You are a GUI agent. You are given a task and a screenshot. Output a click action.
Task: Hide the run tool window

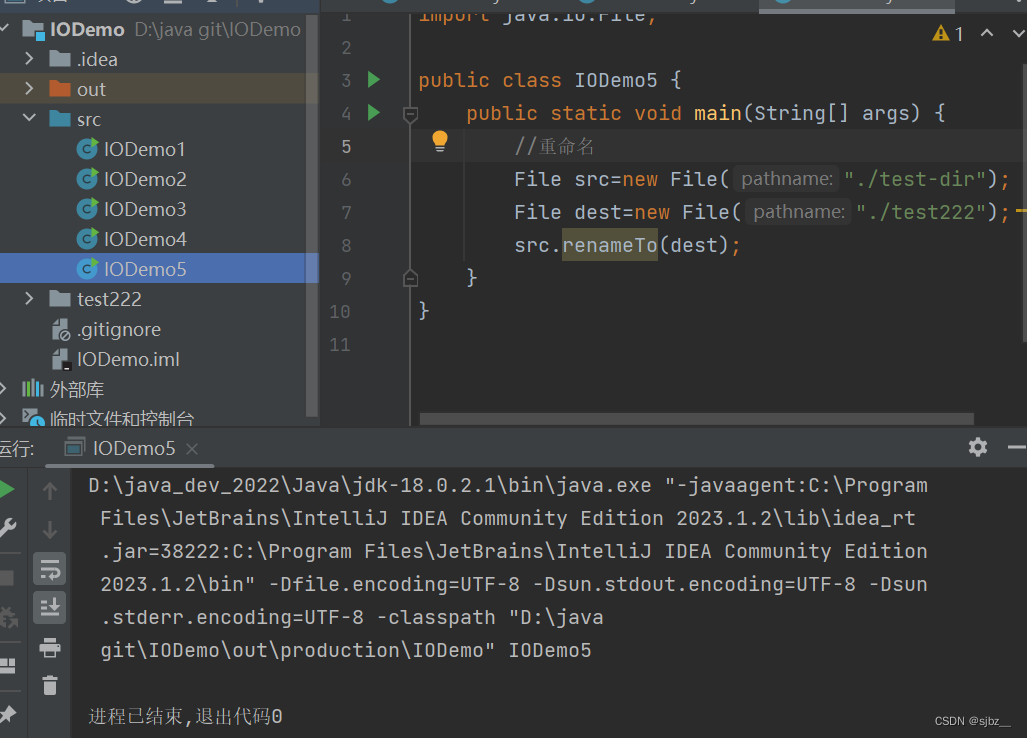1017,447
